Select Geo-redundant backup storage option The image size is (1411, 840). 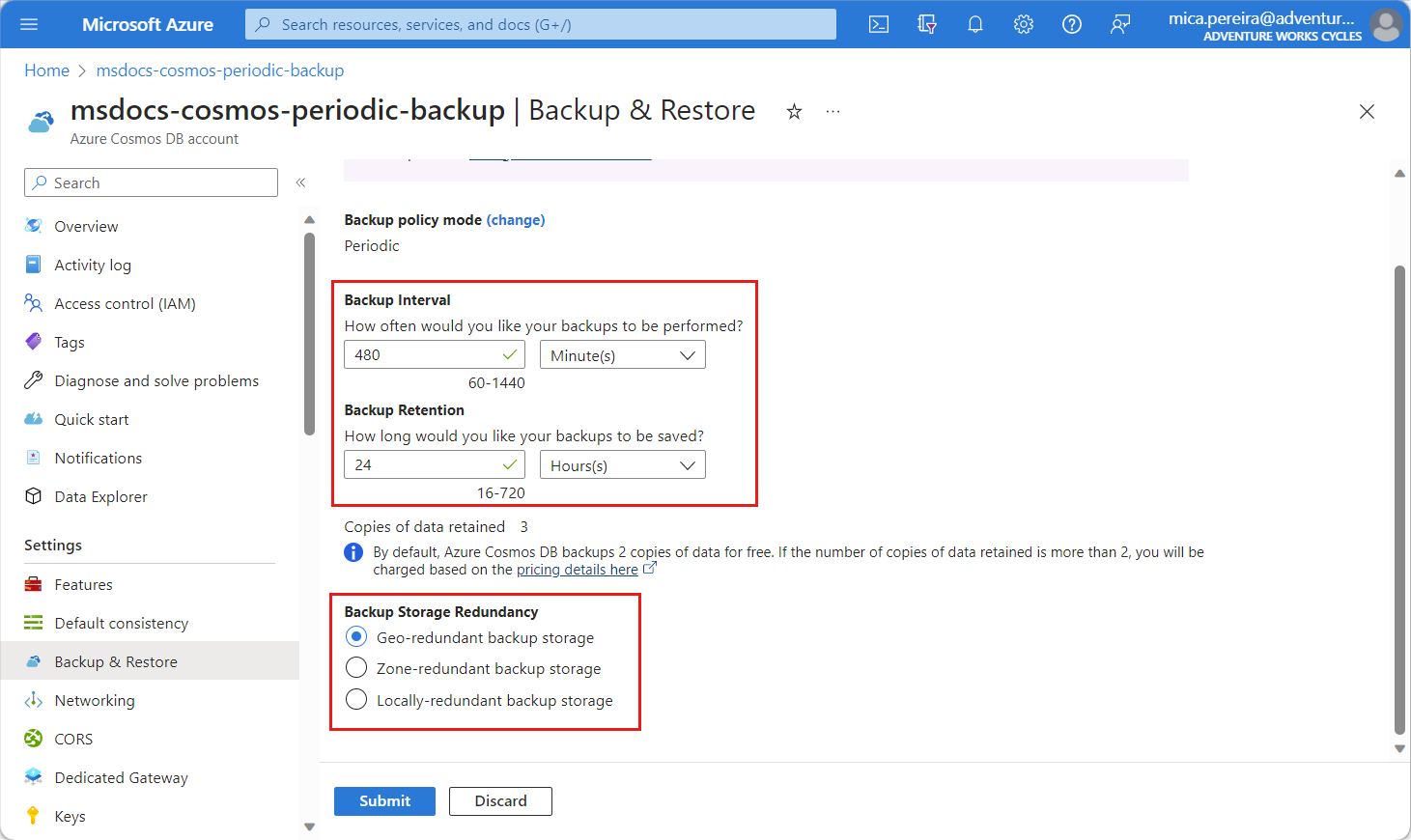pos(357,637)
